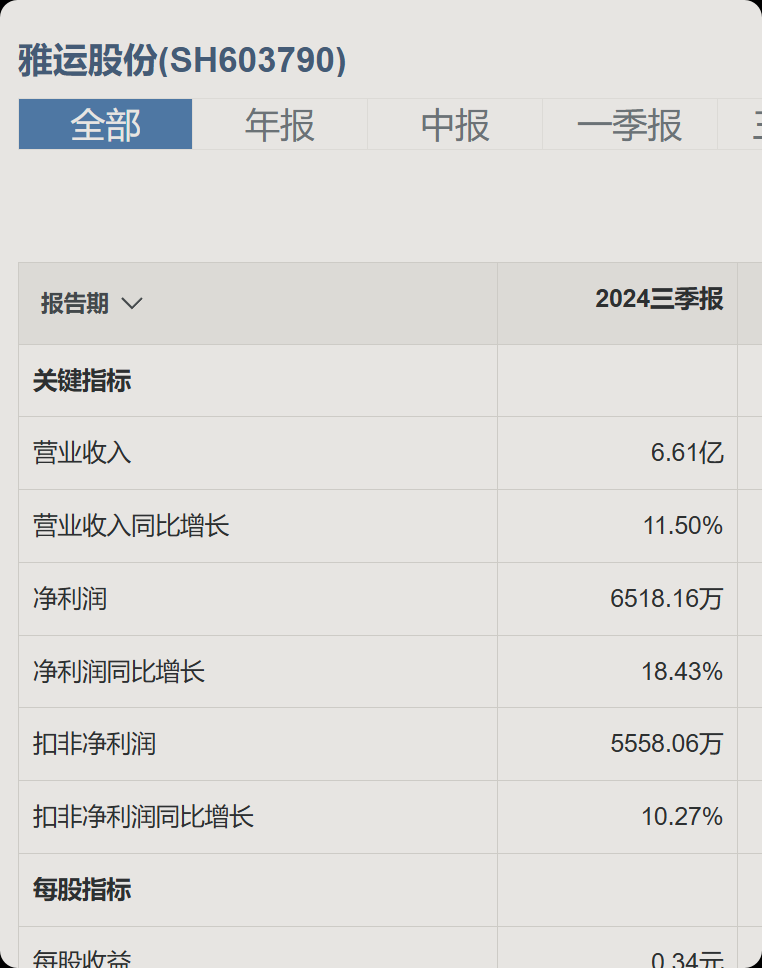Select the 0.34元 earnings per share value
762x968 pixels.
coord(687,959)
